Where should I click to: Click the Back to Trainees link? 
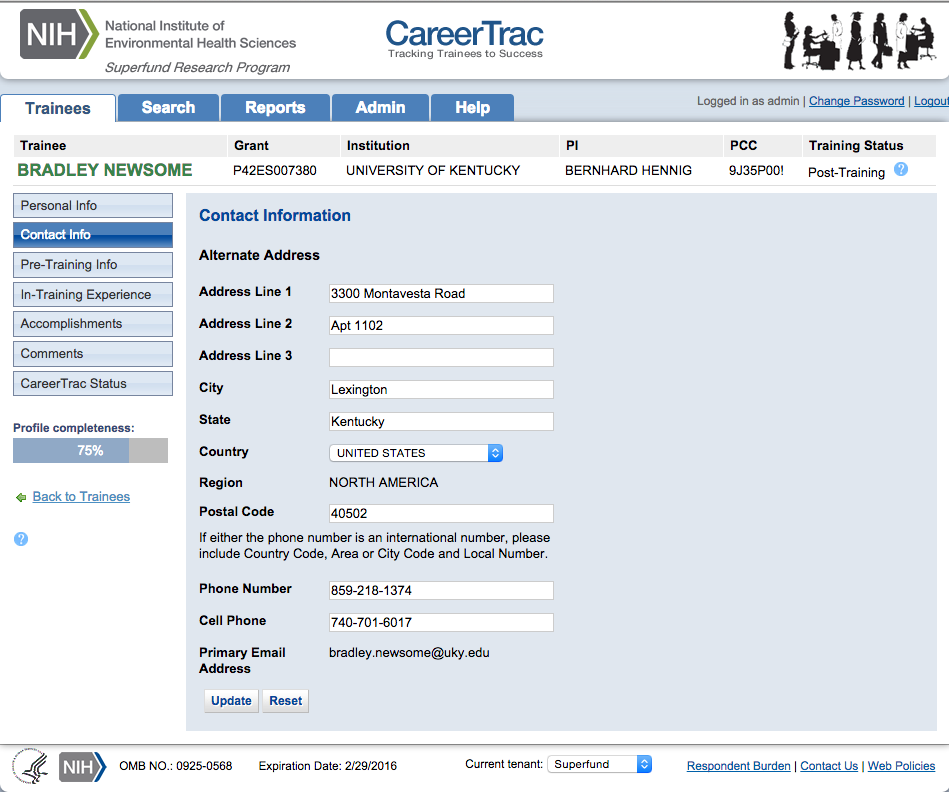tap(81, 497)
